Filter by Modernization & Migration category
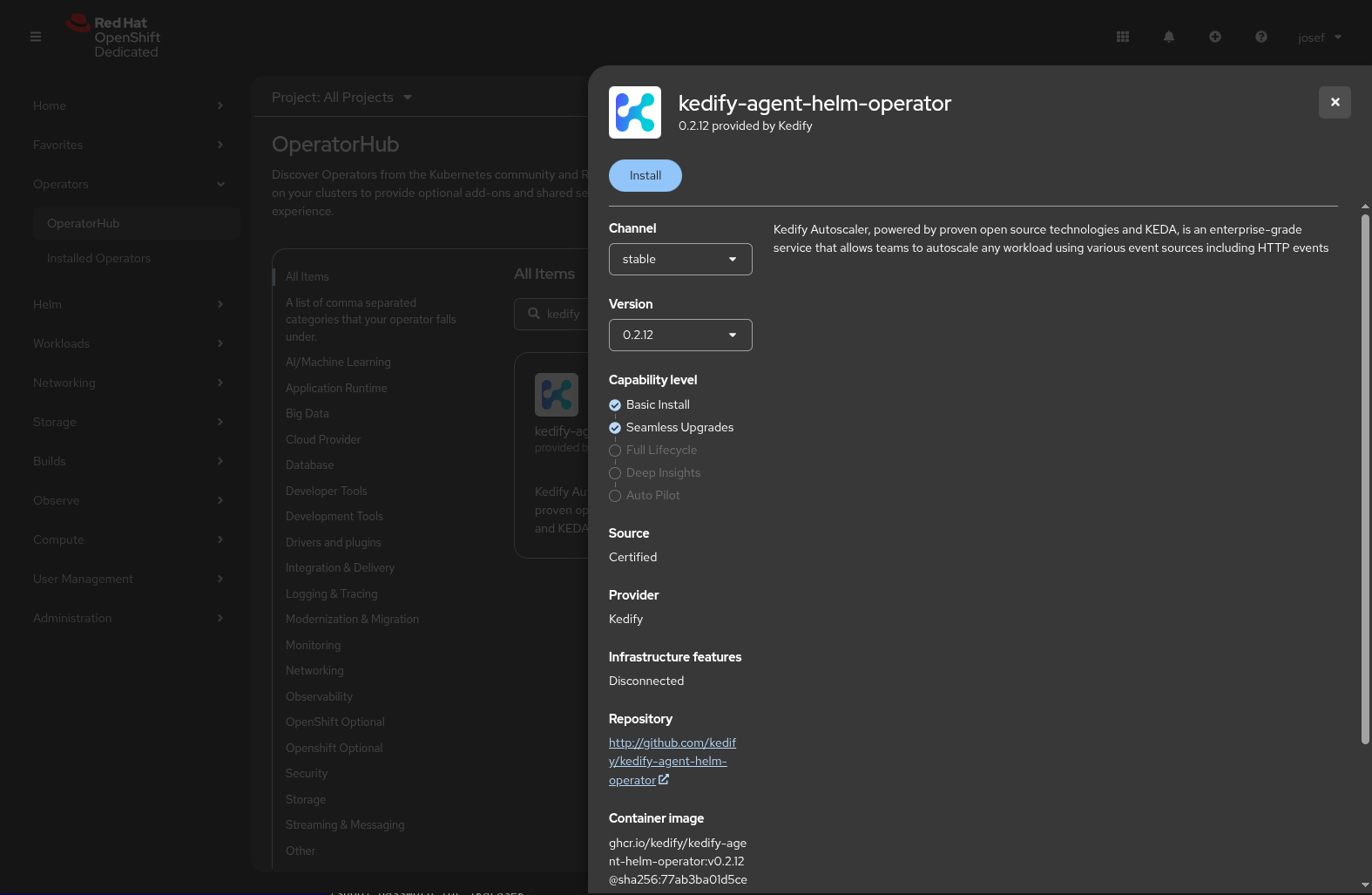1372x895 pixels. [x=353, y=619]
